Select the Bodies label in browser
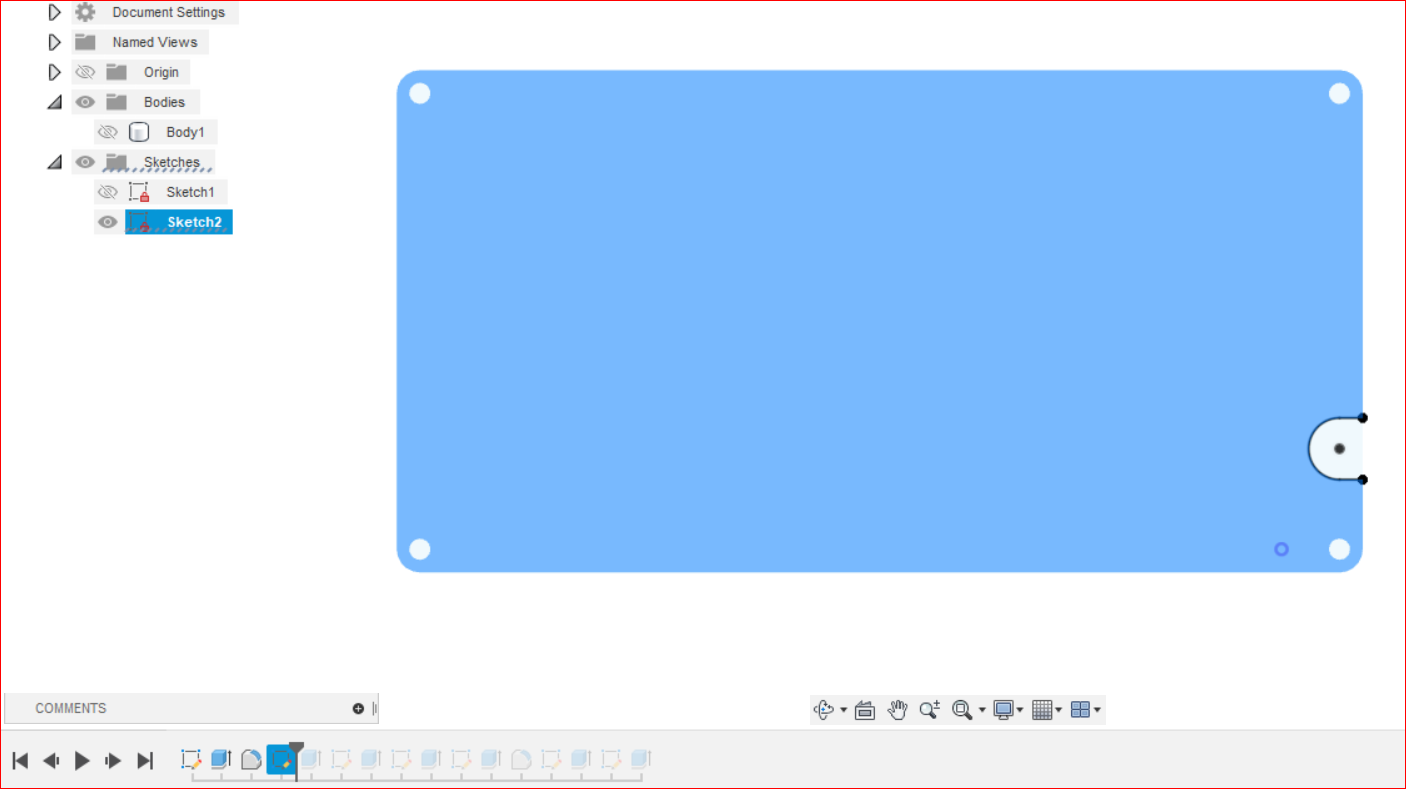 pos(164,102)
